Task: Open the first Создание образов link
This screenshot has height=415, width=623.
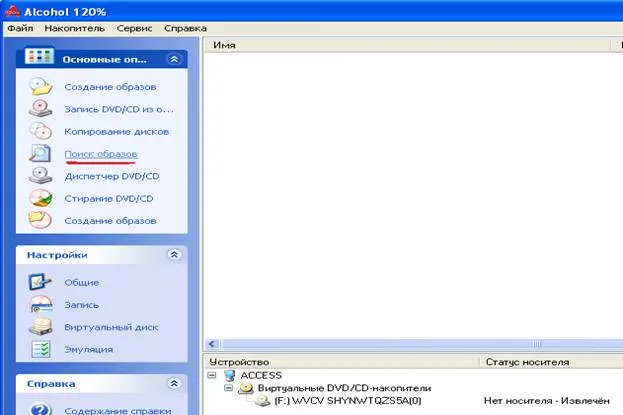Action: 110,87
